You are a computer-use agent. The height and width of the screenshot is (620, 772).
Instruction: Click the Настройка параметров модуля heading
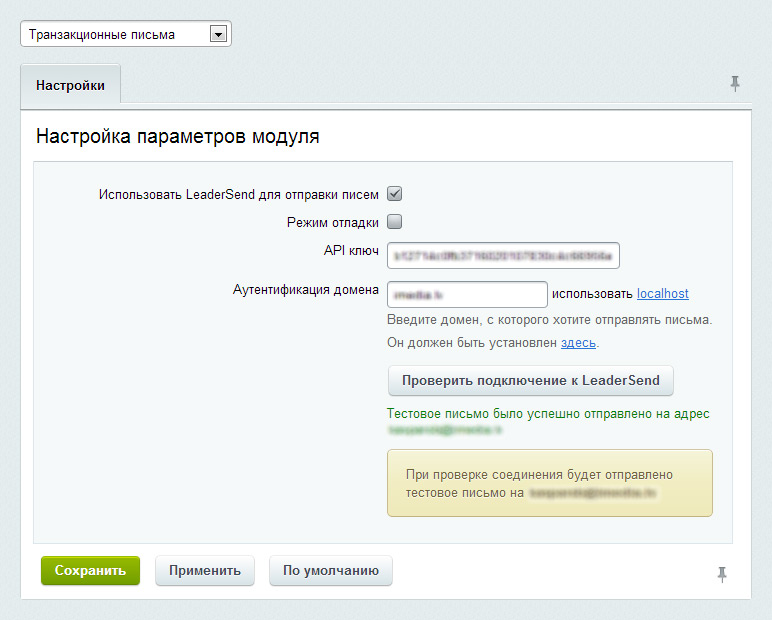point(178,136)
